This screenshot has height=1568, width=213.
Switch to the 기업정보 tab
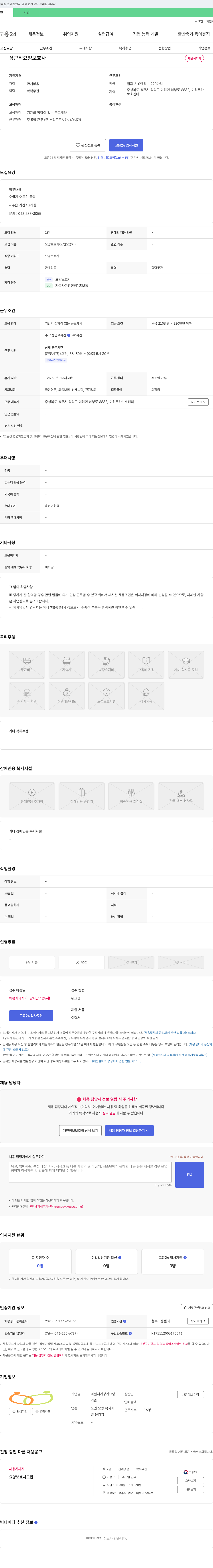click(x=204, y=48)
